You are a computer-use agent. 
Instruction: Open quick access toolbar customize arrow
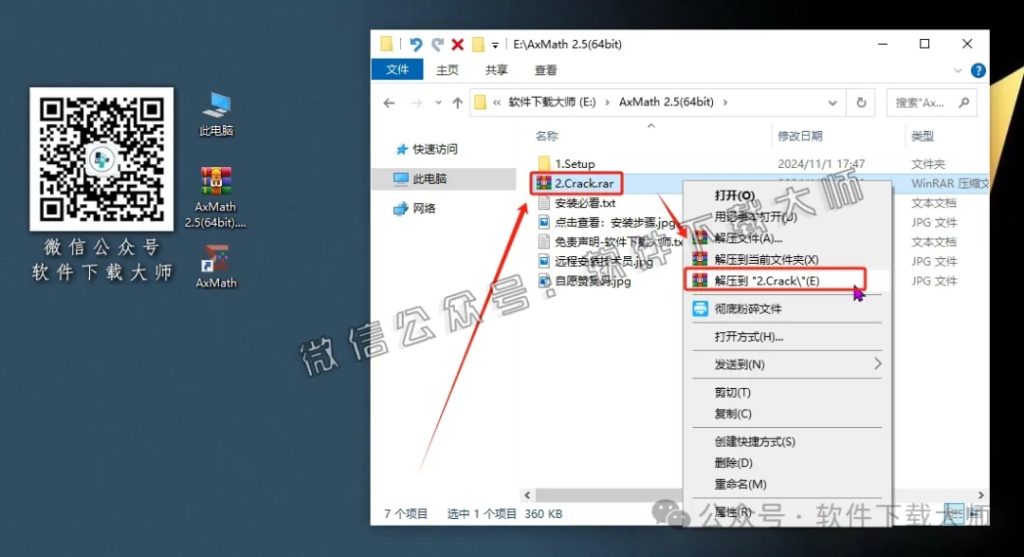click(x=495, y=45)
